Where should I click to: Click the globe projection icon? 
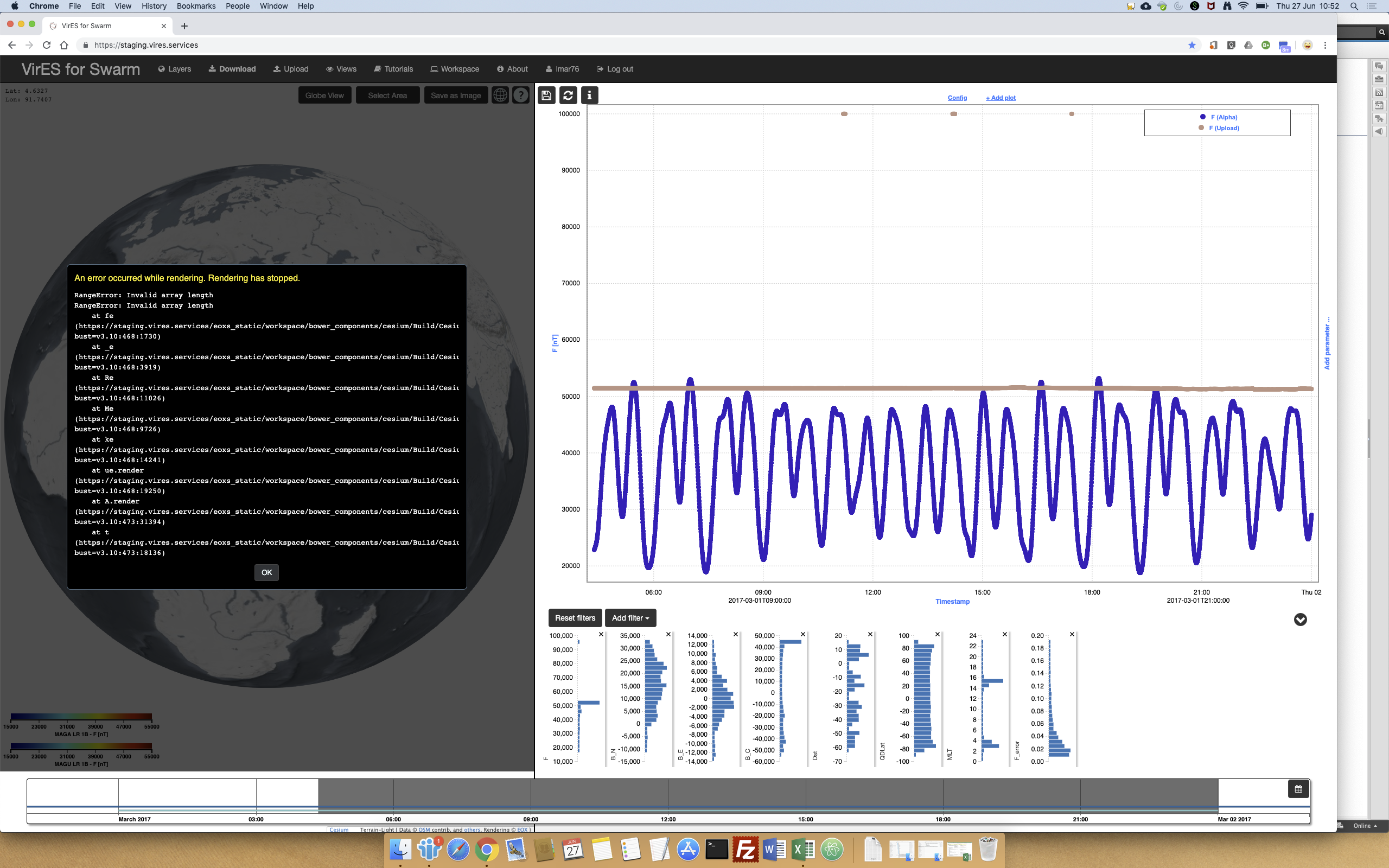(500, 95)
